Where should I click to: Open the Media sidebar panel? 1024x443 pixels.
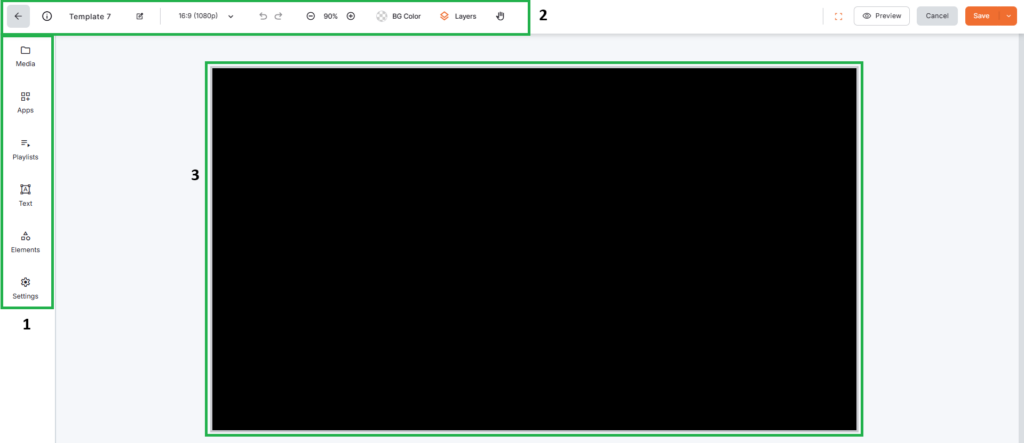[26, 56]
